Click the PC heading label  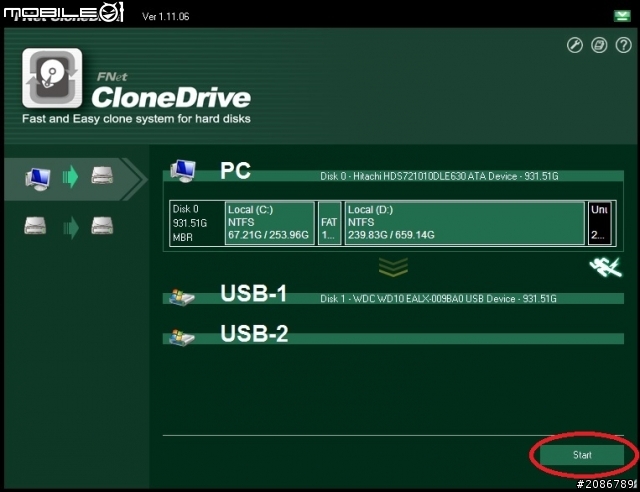pos(235,171)
